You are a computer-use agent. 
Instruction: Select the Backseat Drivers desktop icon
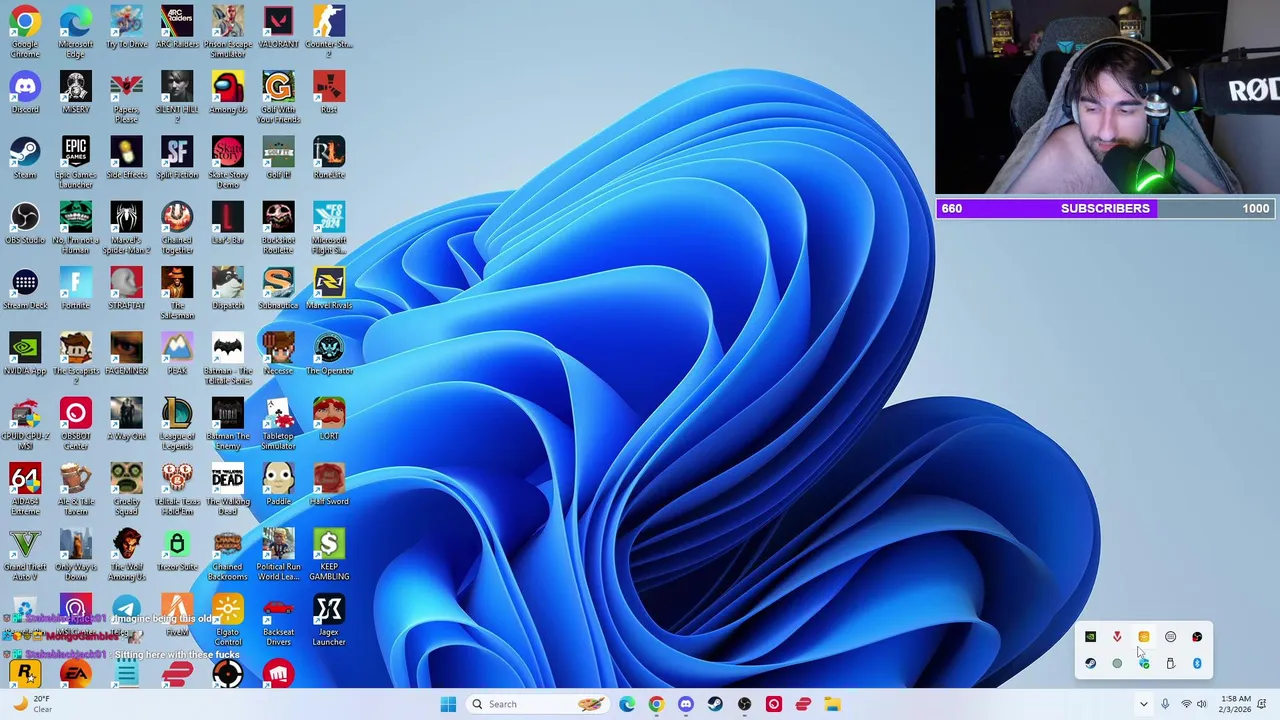click(278, 620)
